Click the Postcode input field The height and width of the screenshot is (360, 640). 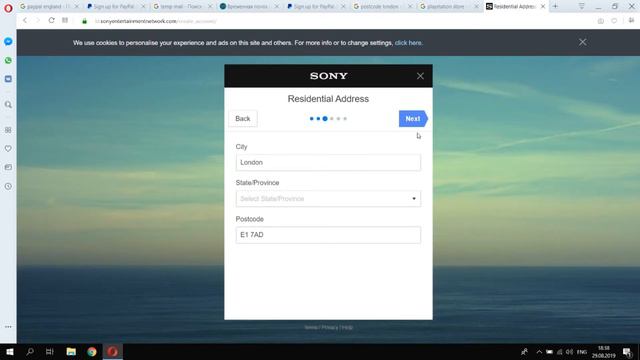point(328,235)
